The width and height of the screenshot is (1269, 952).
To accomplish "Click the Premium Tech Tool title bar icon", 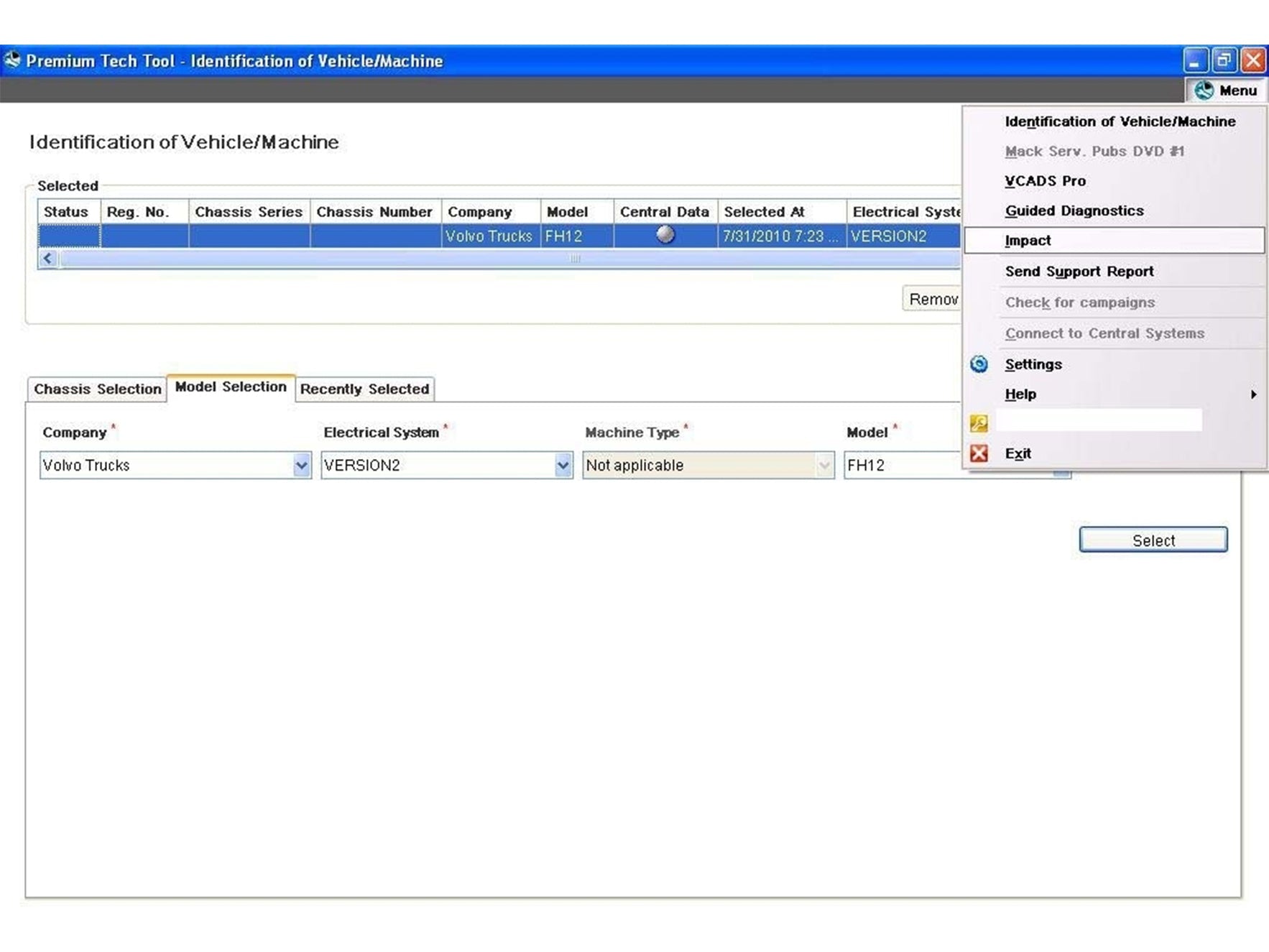I will point(12,60).
